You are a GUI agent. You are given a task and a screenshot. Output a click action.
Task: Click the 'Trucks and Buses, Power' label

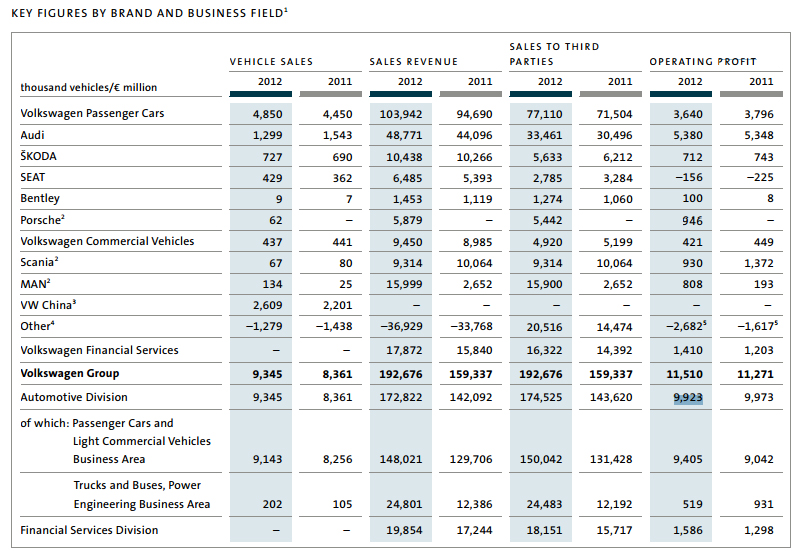point(137,485)
